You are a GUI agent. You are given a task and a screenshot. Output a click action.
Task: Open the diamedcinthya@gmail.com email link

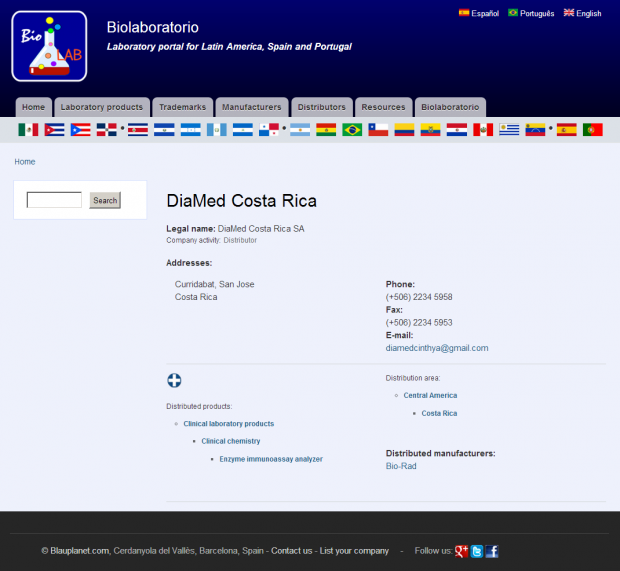pyautogui.click(x=437, y=348)
